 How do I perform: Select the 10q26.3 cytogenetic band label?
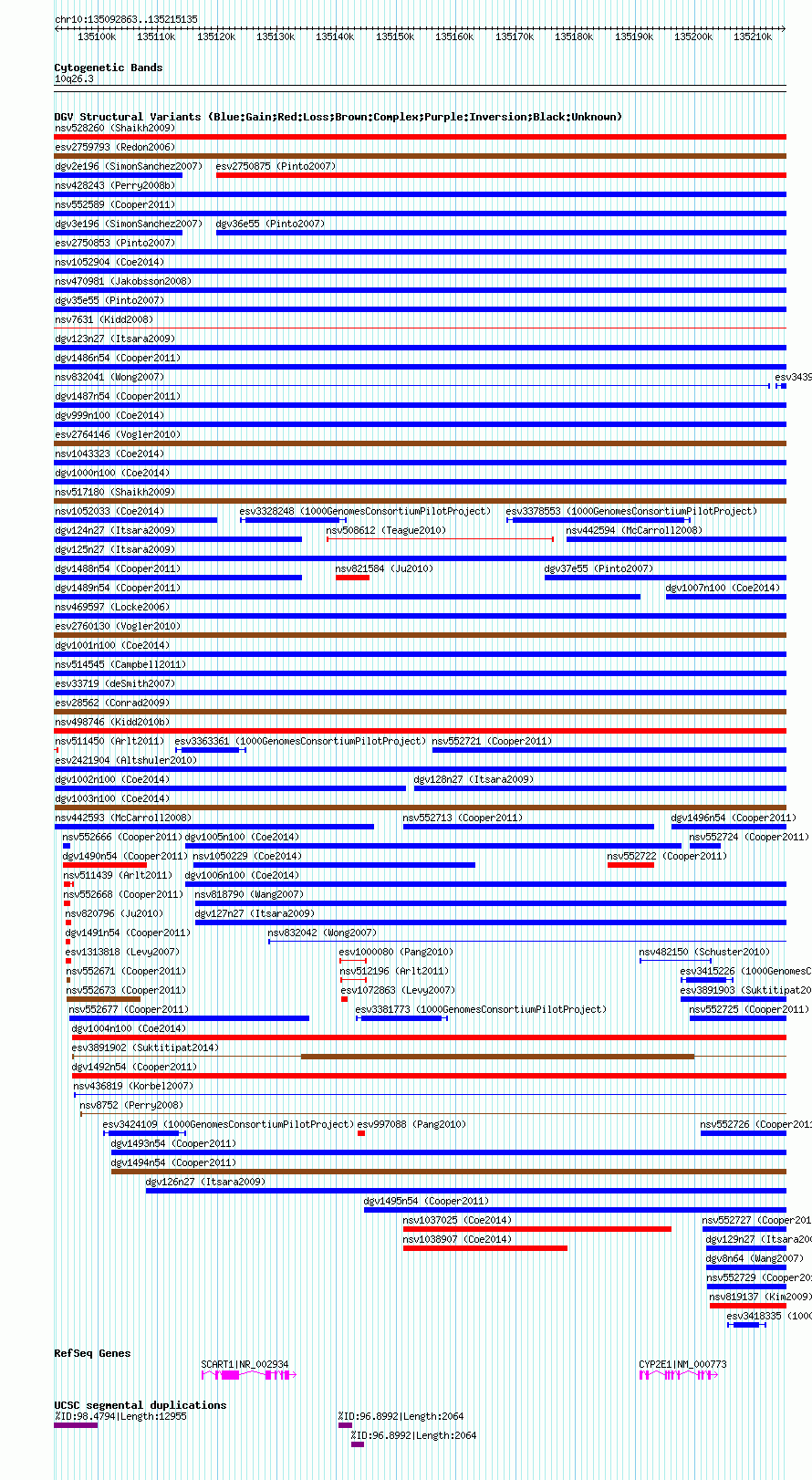click(x=75, y=78)
